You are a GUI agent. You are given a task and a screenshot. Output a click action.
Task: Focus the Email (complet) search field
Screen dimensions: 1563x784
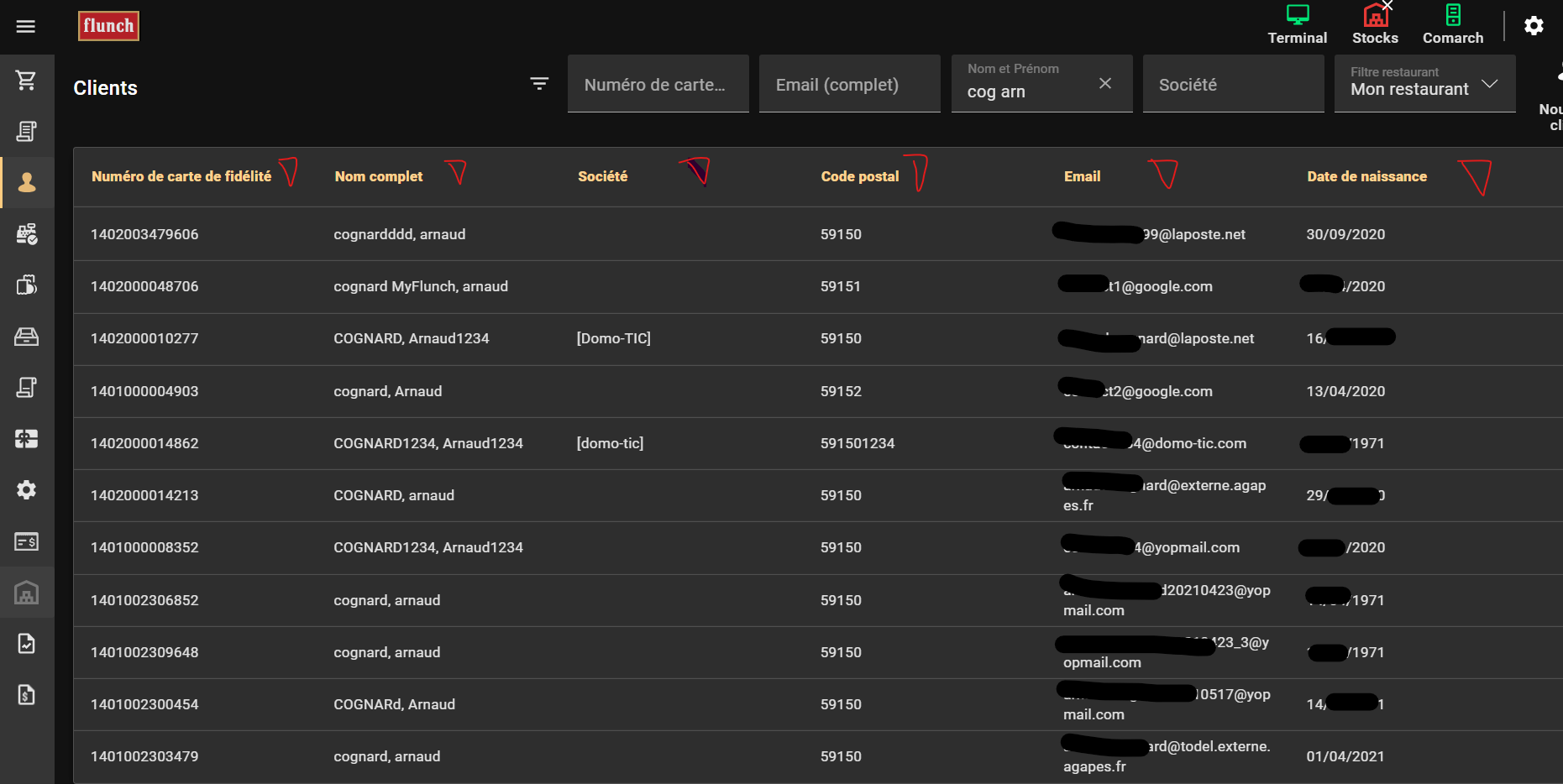850,83
